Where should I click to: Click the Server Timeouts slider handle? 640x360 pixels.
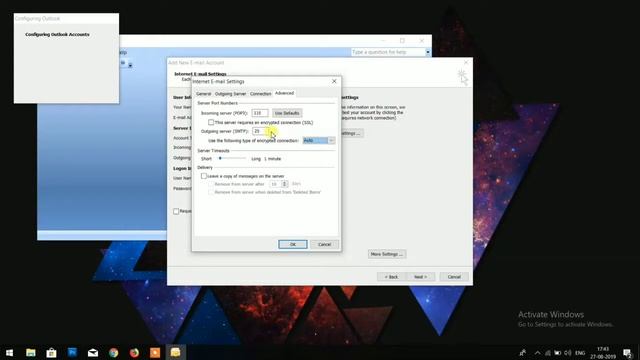pyautogui.click(x=220, y=158)
